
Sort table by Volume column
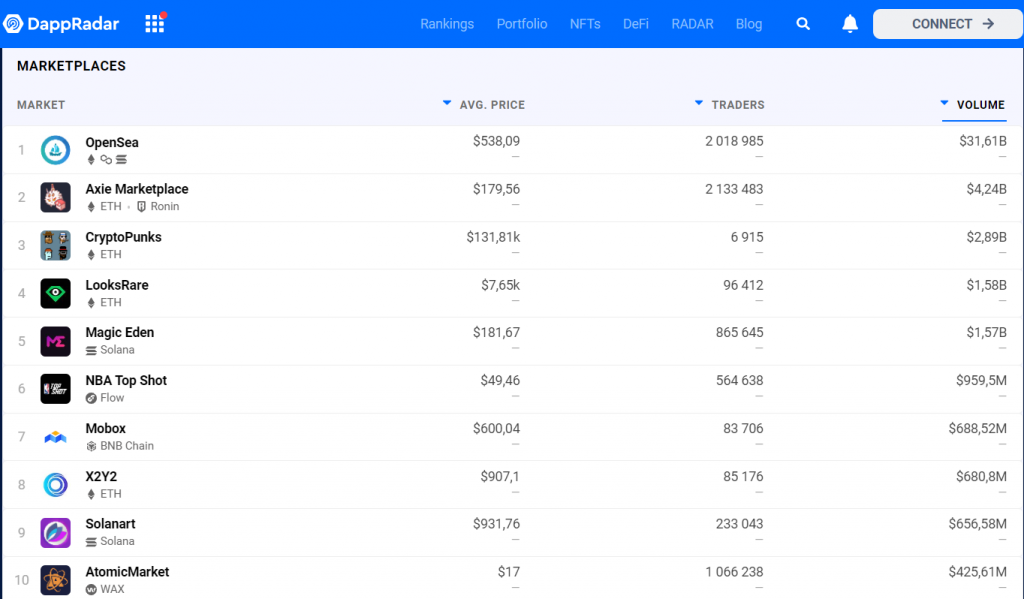[980, 105]
